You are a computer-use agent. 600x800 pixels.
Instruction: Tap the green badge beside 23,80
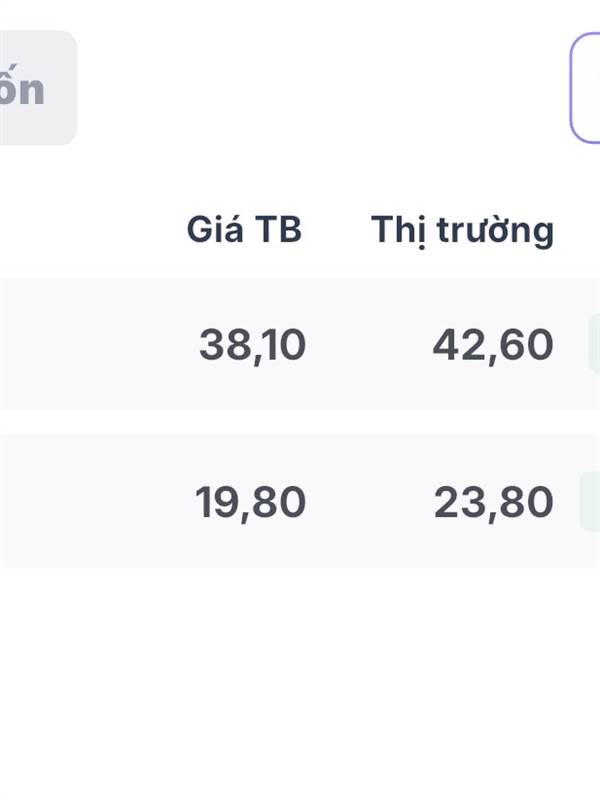590,502
